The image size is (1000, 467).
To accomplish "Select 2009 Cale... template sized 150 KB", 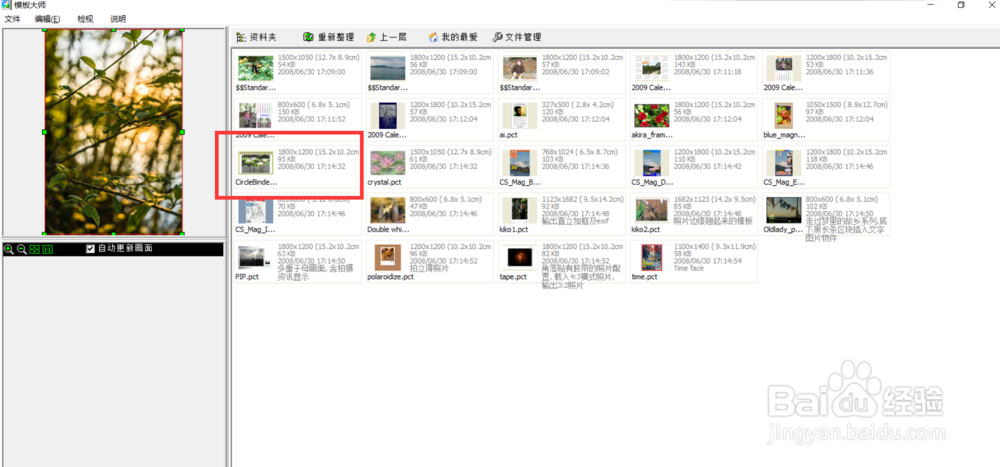I will tap(298, 119).
